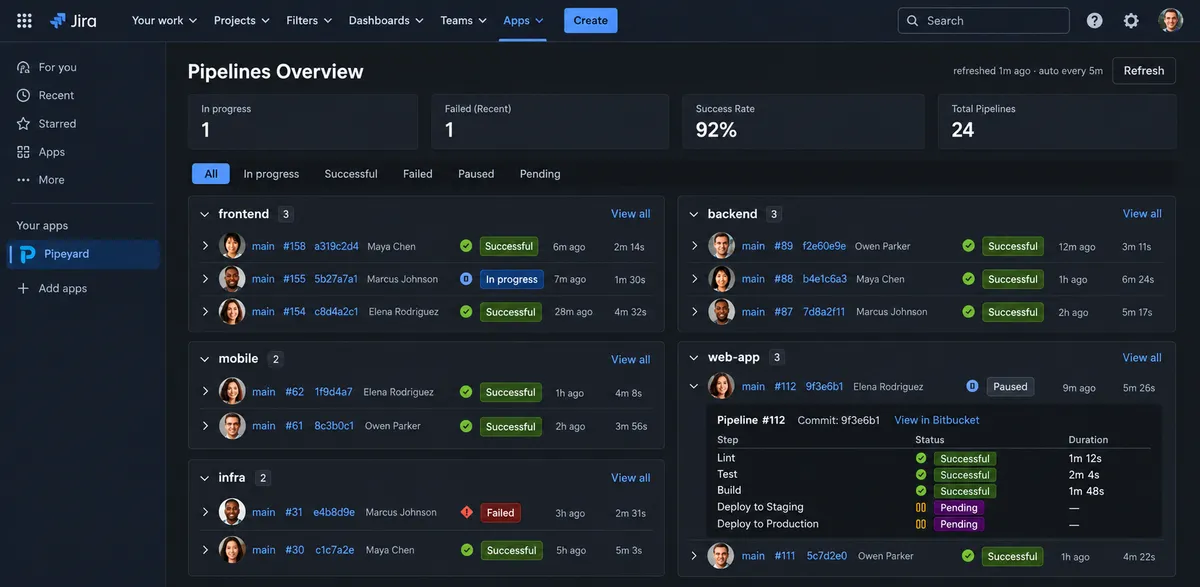The image size is (1200, 587).
Task: Click the search magnifier icon
Action: (x=912, y=20)
